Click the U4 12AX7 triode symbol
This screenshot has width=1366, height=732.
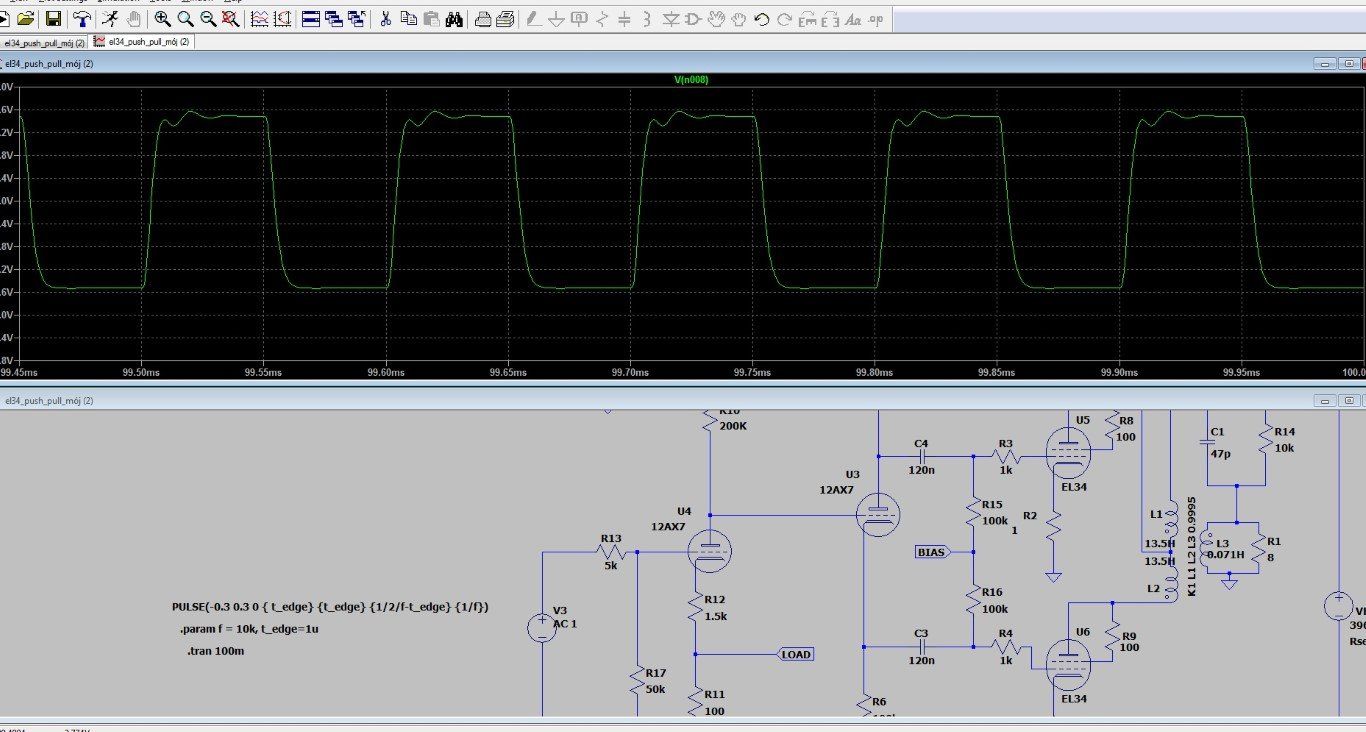point(710,552)
